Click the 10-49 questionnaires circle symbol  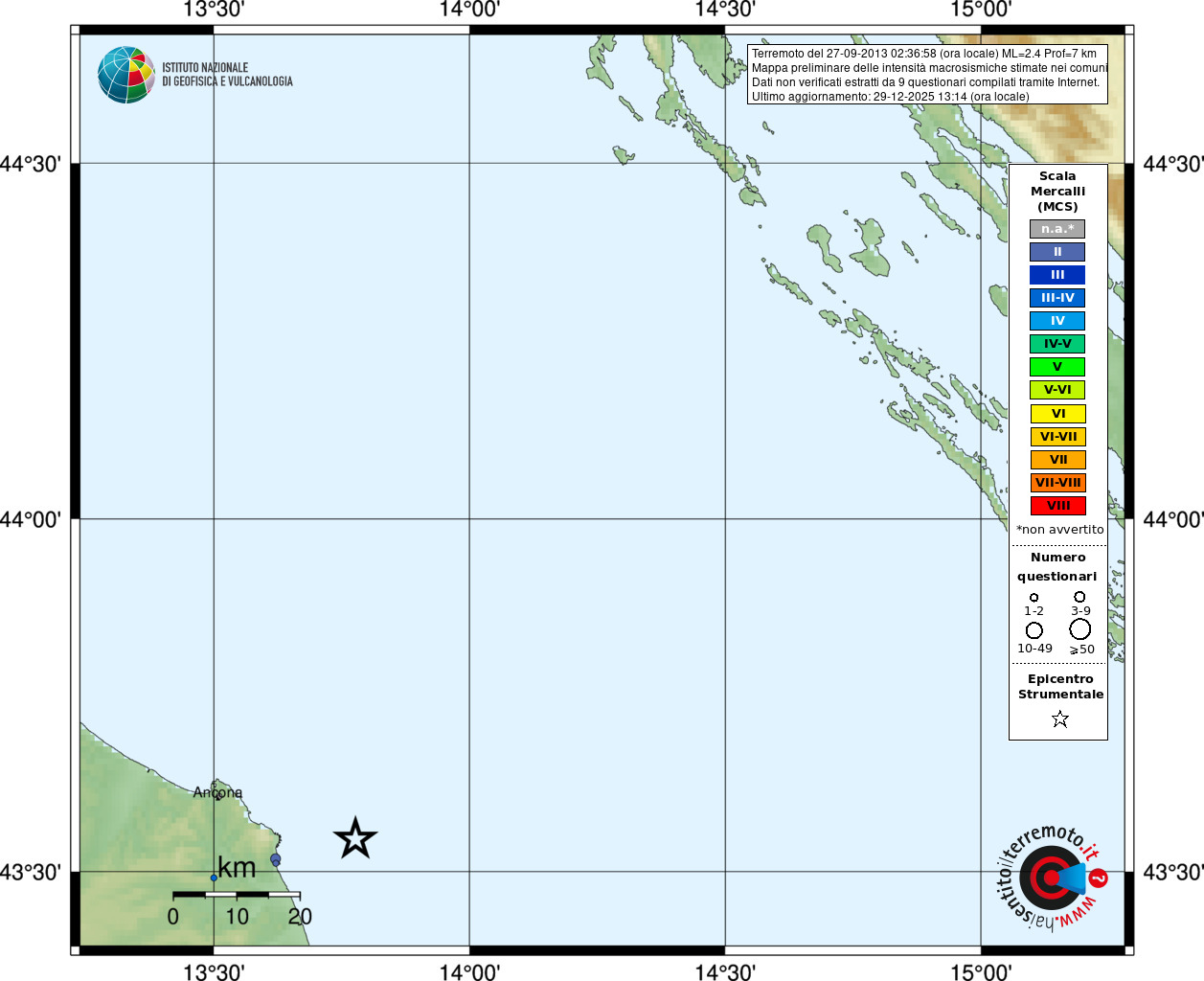point(1034,630)
